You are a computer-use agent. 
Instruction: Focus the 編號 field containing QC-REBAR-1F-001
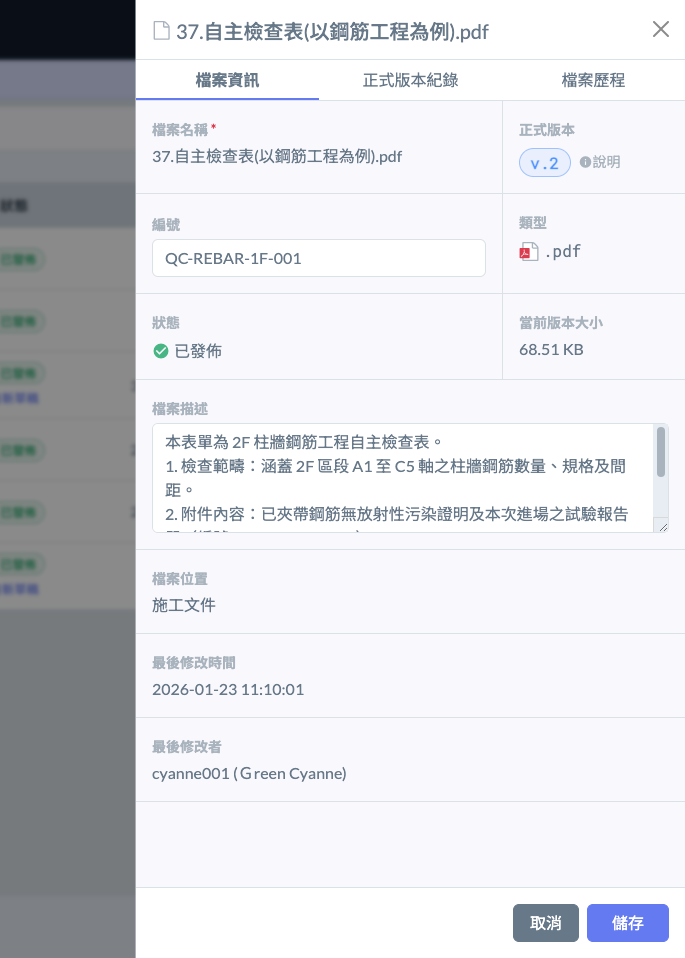[318, 258]
